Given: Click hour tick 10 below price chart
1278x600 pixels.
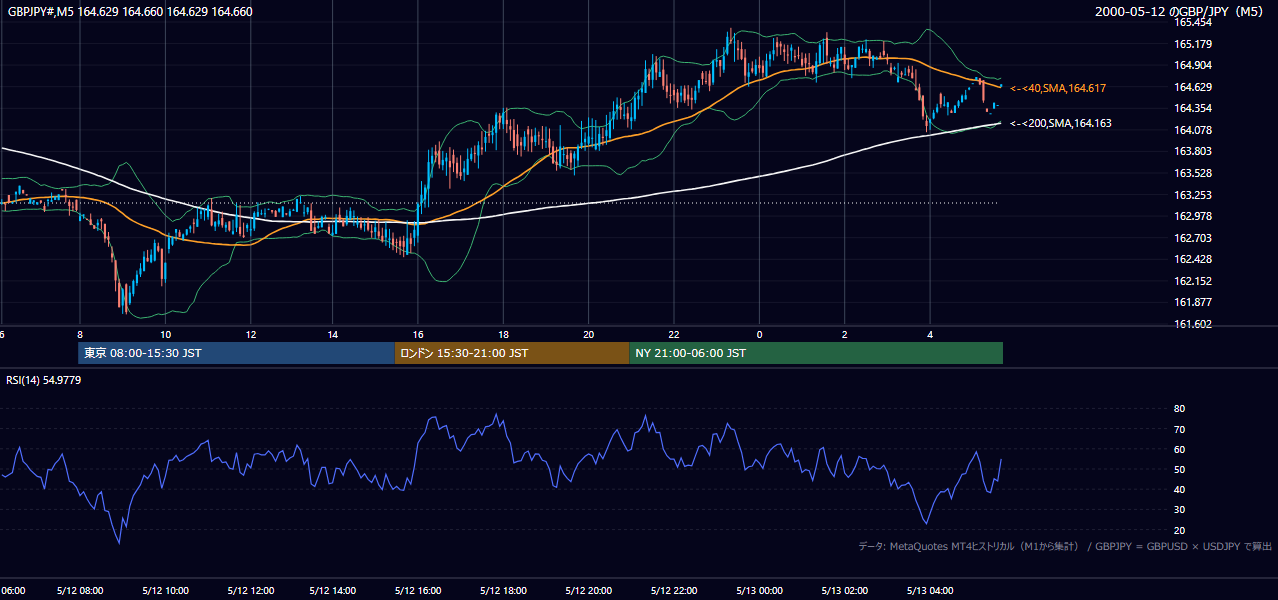Looking at the screenshot, I should point(165,334).
